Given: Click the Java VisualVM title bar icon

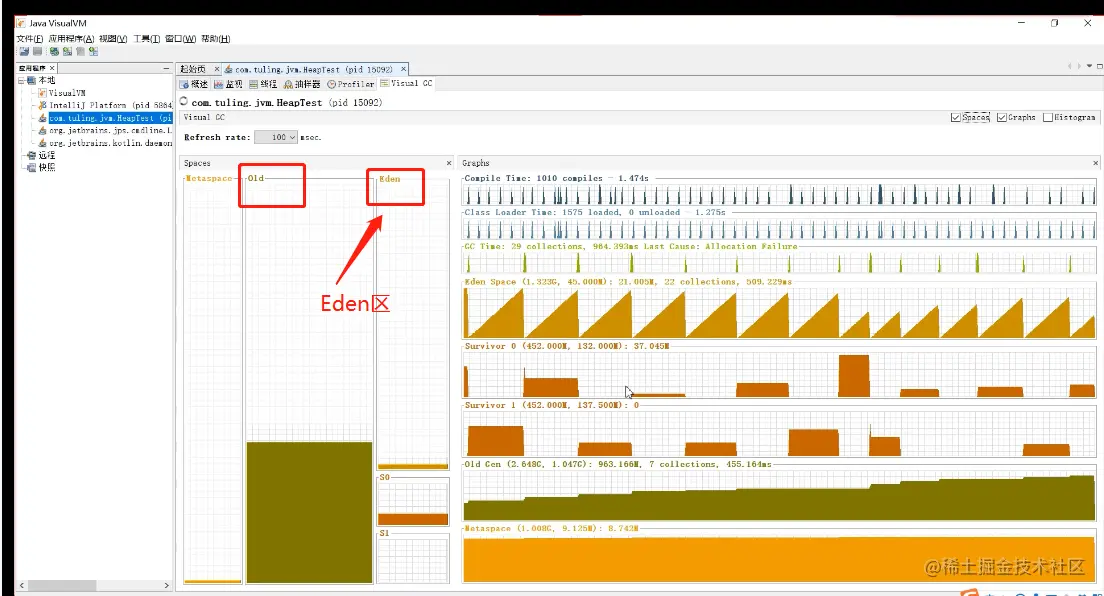Looking at the screenshot, I should coord(21,23).
